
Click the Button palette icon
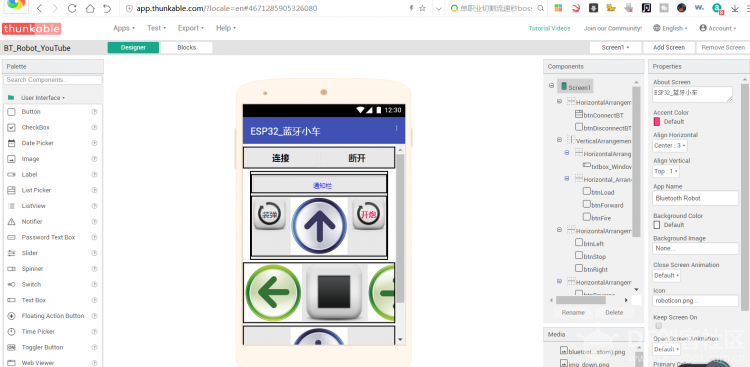coord(11,111)
